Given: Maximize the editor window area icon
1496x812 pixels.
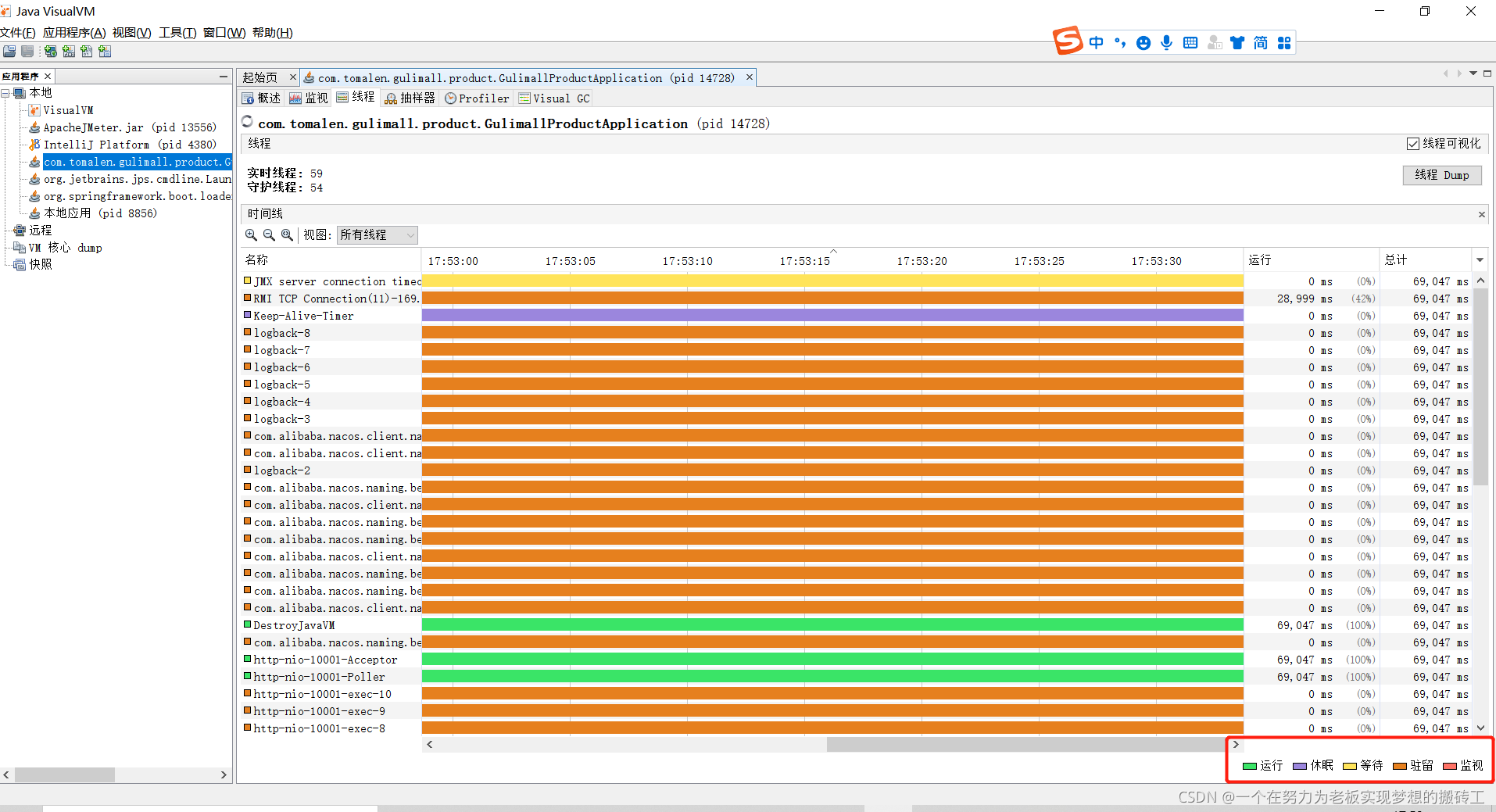Looking at the screenshot, I should [x=1487, y=73].
